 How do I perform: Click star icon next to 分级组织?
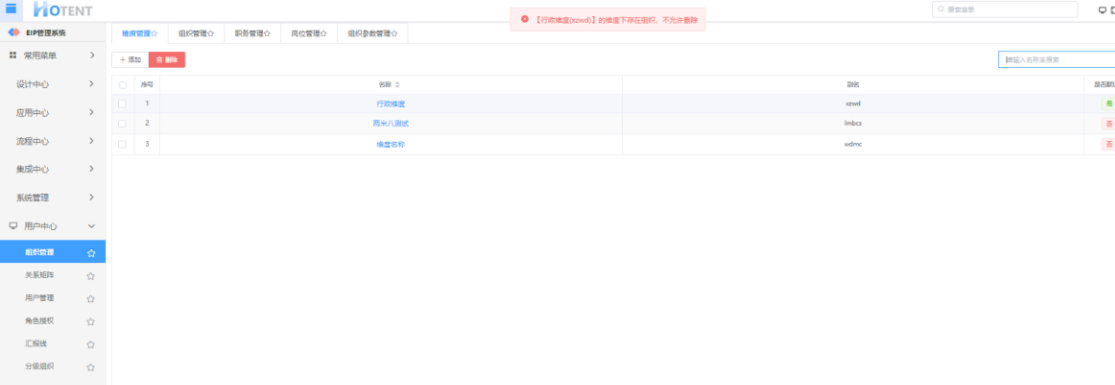point(90,367)
